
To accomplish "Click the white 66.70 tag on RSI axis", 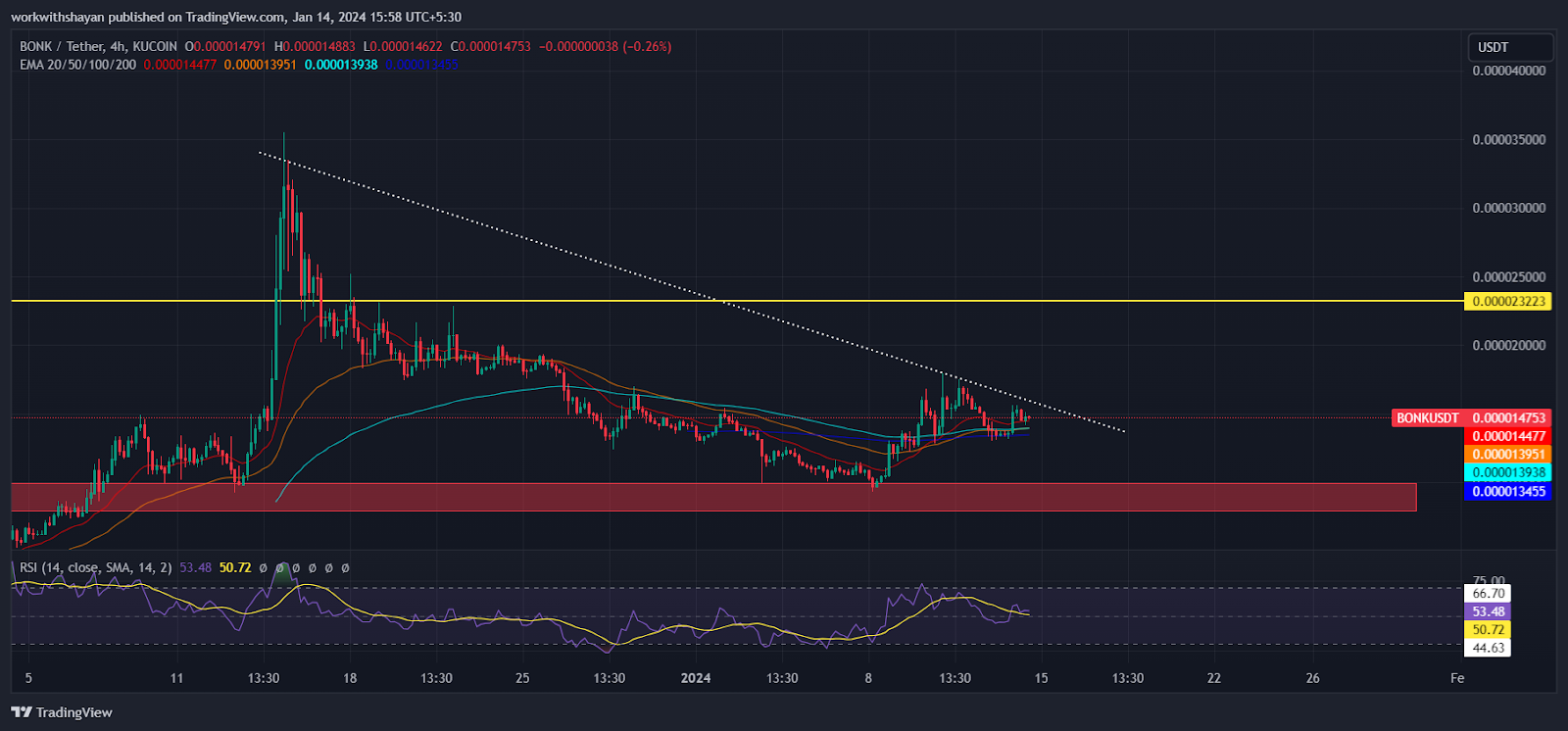I will 1488,593.
